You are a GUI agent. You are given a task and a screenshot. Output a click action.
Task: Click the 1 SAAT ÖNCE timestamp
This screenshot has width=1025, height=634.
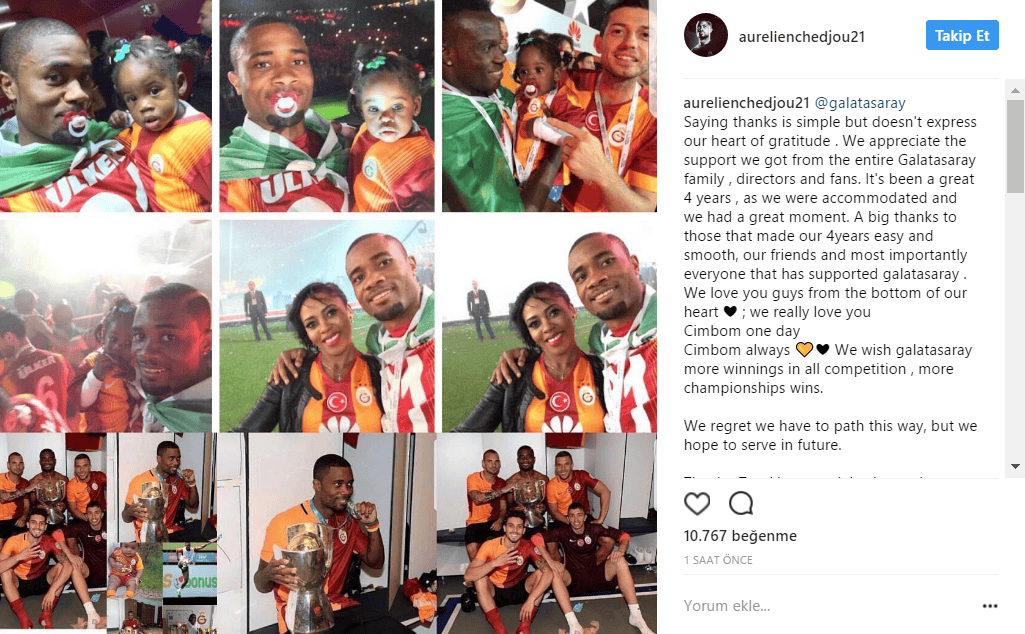point(718,560)
